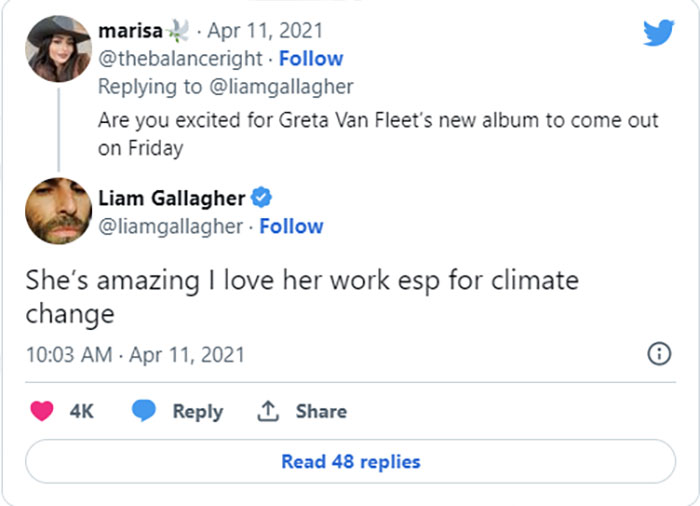Like the tweet with the heart icon
Viewport: 700px width, 506px height.
pos(41,411)
